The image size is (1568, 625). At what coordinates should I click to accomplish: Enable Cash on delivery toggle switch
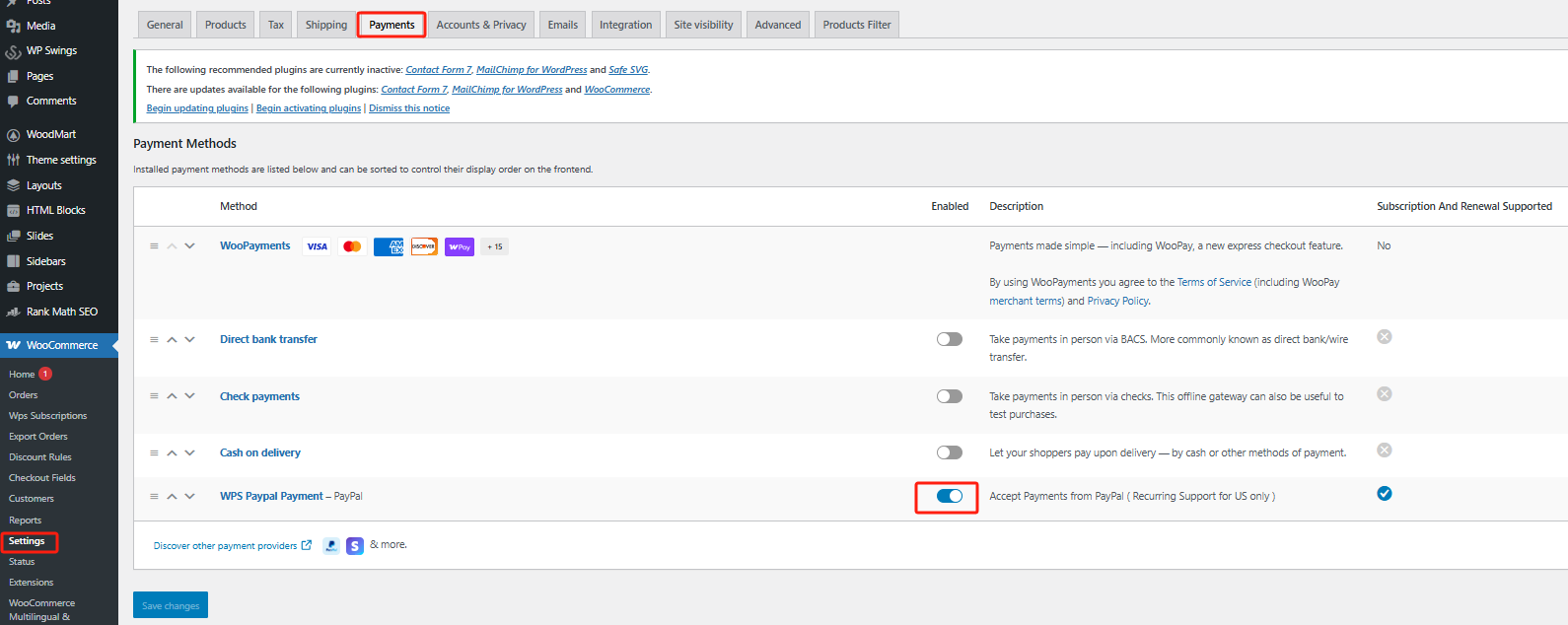tap(949, 452)
